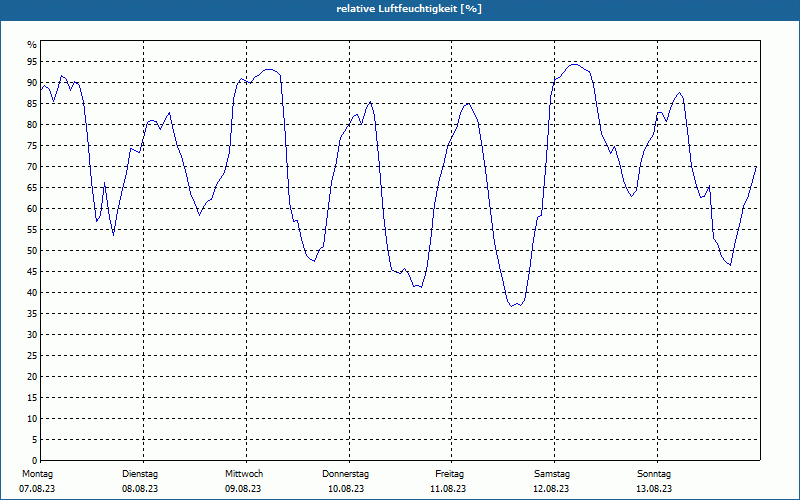
Task: Click the 'Montag' day label
Action: 37,474
